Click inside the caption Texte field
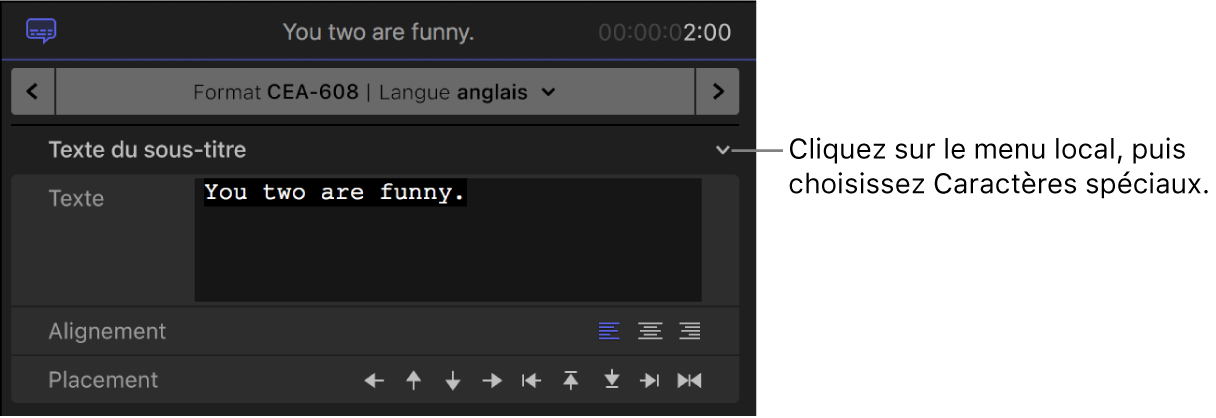The image size is (1216, 418). pos(448,240)
